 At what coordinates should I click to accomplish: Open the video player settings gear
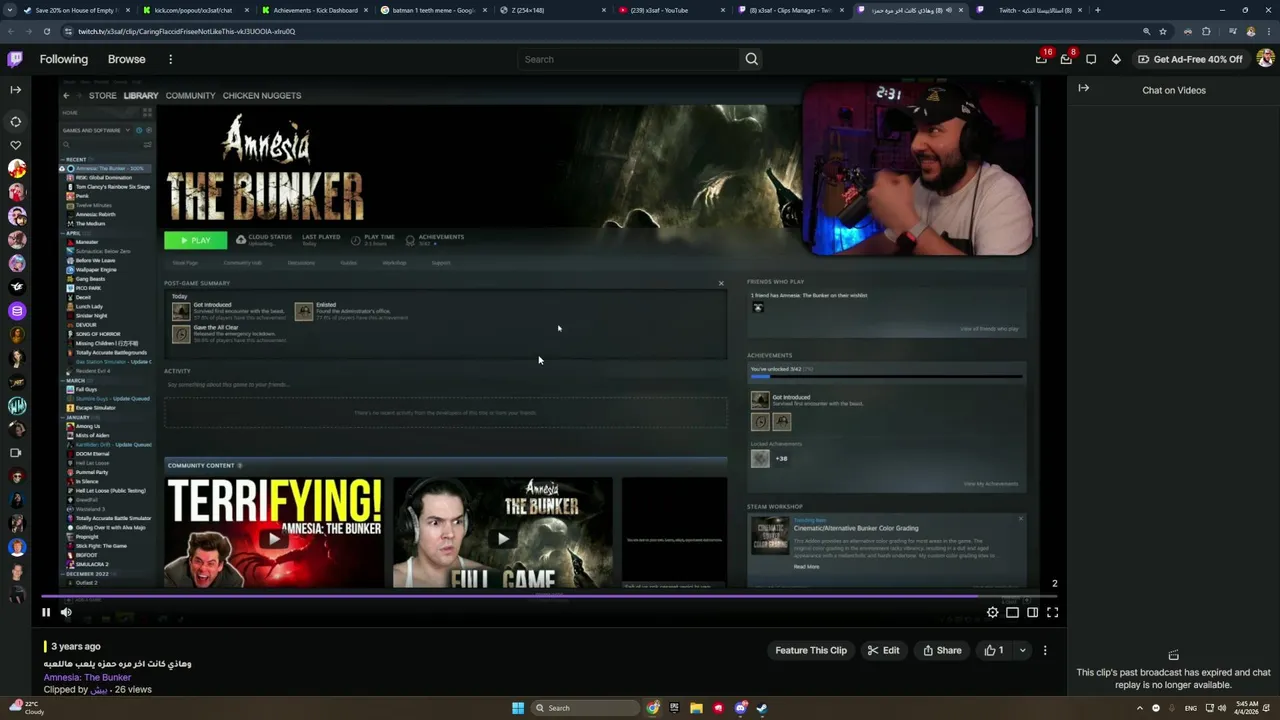992,612
